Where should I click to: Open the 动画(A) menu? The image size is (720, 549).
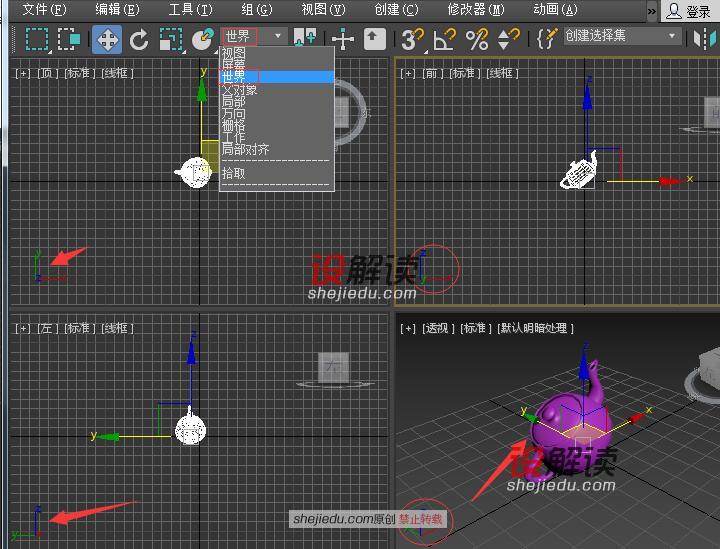pos(555,10)
